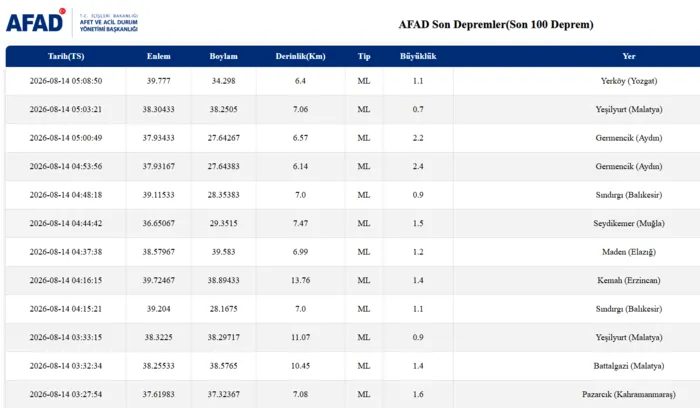Select date cell 2026-08-14 04:53:56

pyautogui.click(x=66, y=167)
